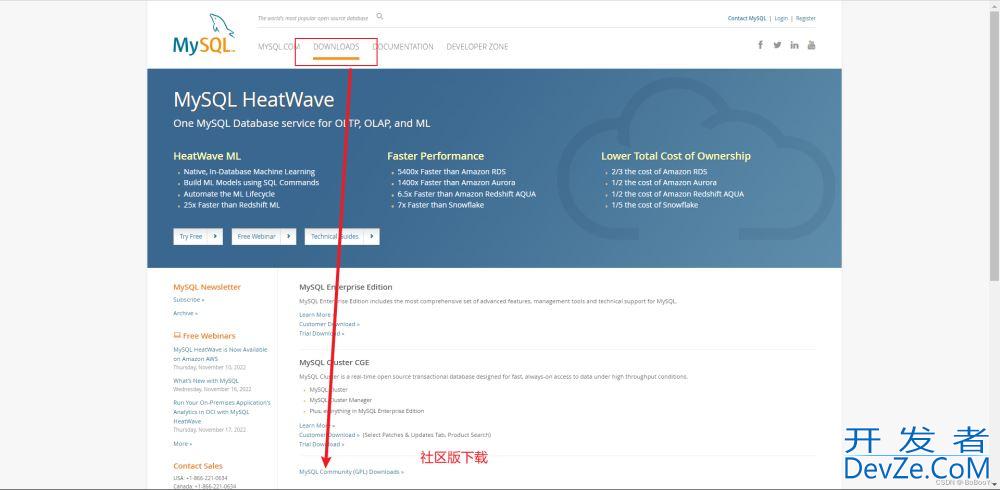Image resolution: width=1000 pixels, height=490 pixels.
Task: Open MySQL's Twitter page icon
Action: coord(777,45)
